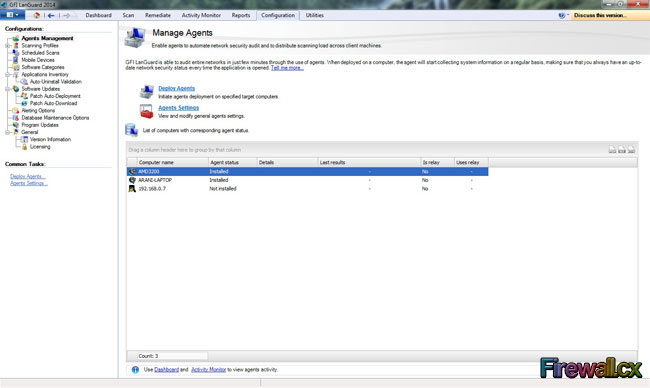Click the Last results column header

[369, 162]
